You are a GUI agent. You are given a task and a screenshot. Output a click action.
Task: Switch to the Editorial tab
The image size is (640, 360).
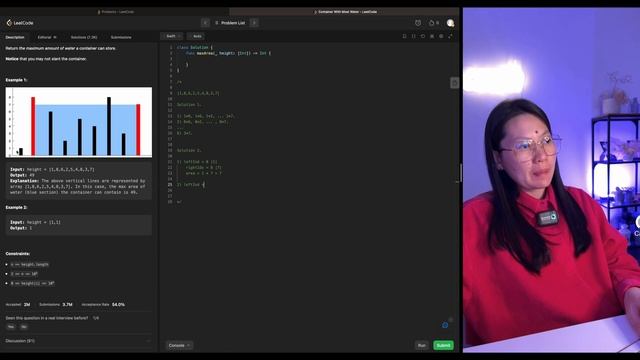pos(47,37)
